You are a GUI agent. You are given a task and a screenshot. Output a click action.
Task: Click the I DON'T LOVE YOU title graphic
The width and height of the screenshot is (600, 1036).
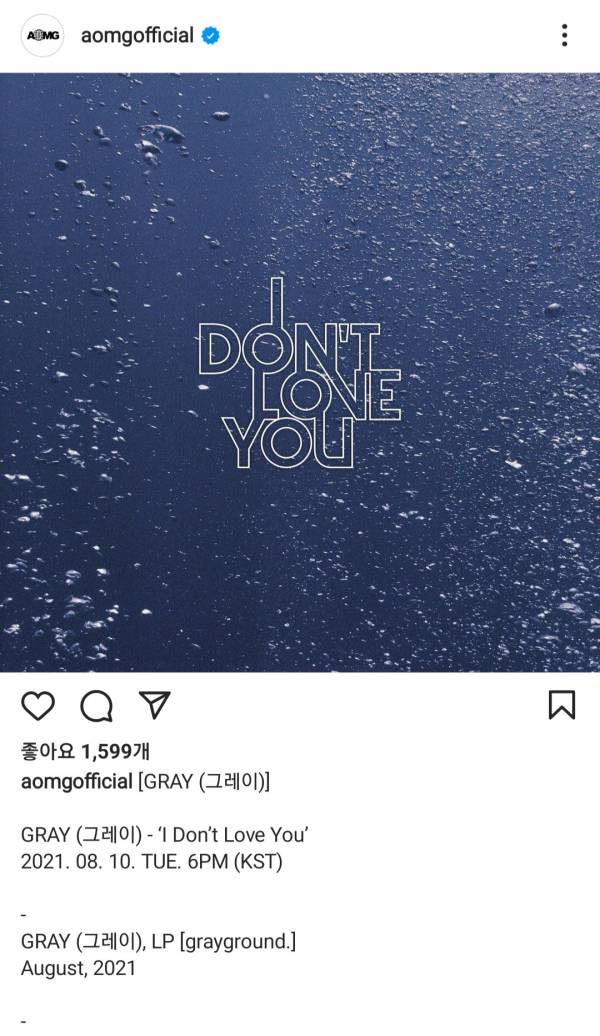coord(299,373)
